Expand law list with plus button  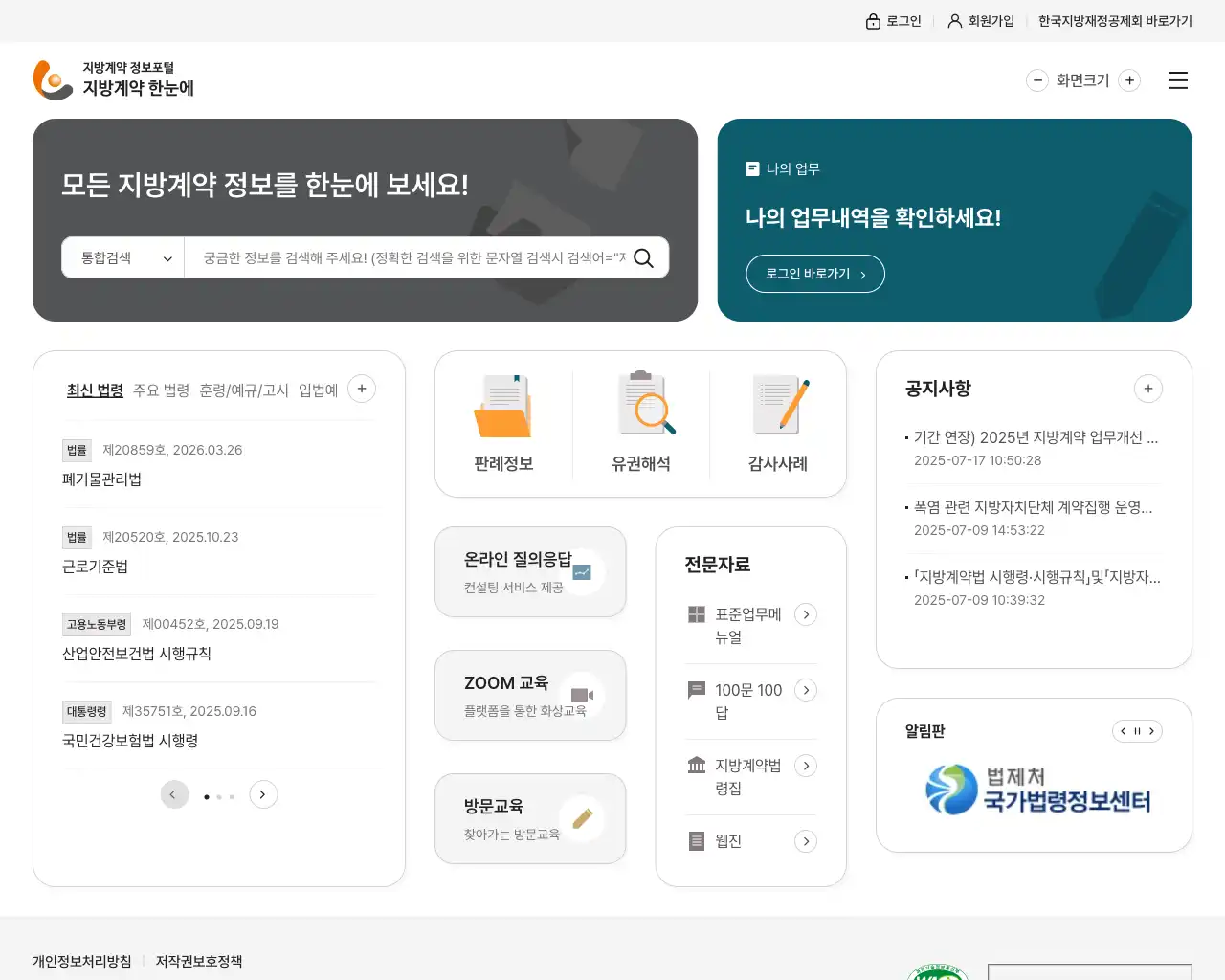(x=362, y=389)
